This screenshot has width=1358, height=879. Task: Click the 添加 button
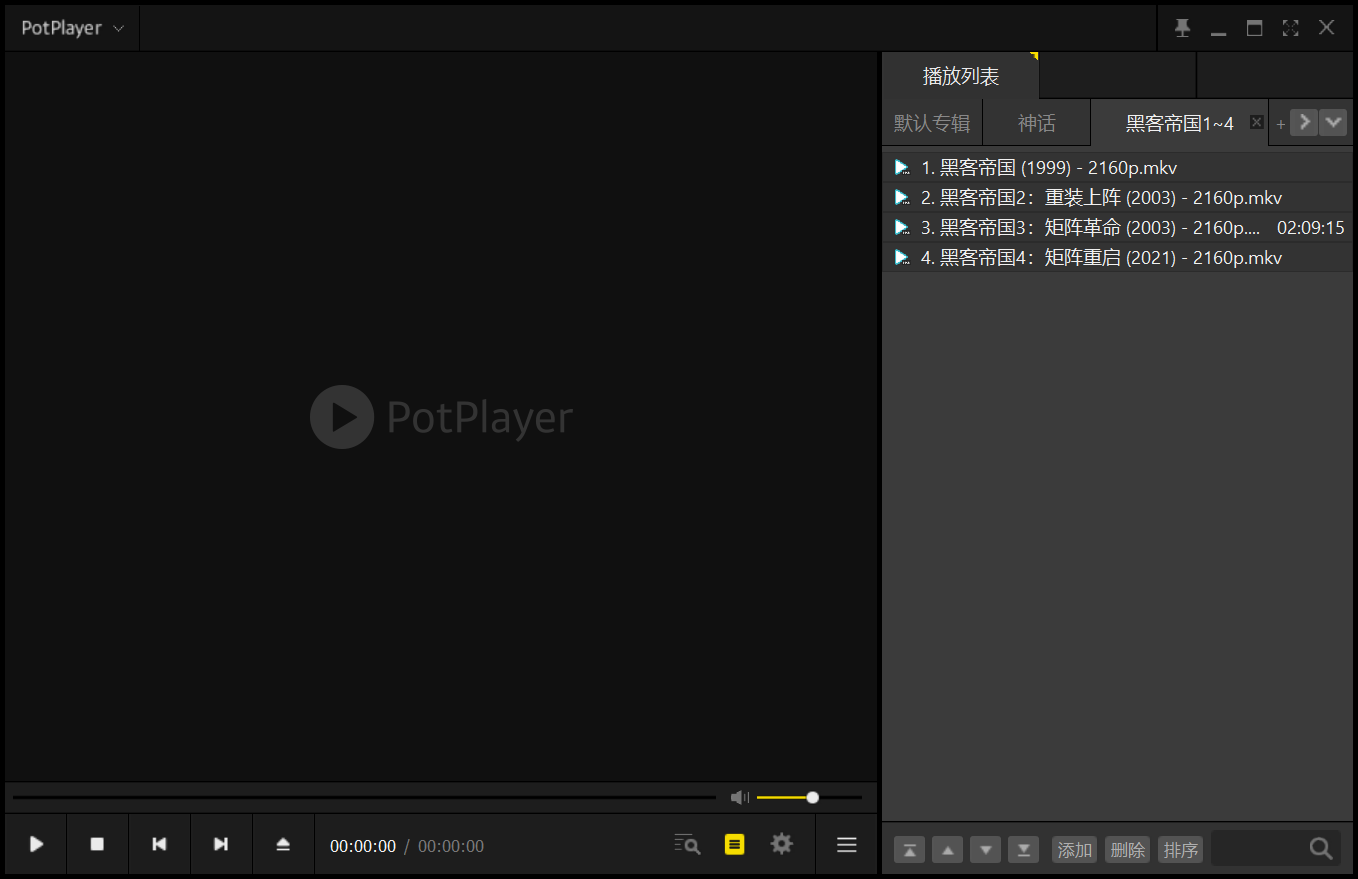1074,850
